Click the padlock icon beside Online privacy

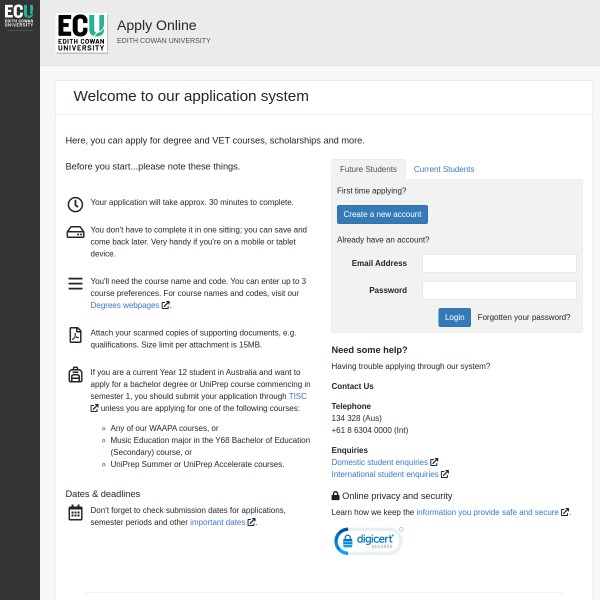[x=336, y=496]
